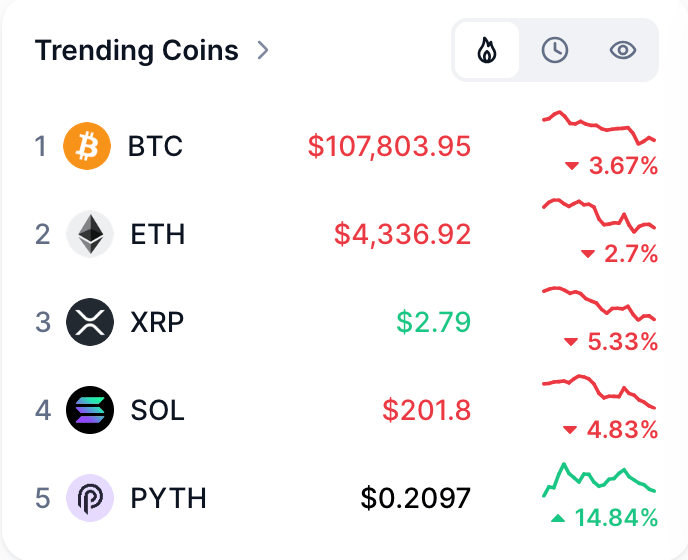The width and height of the screenshot is (688, 560).
Task: Open the ETH ticker link
Action: point(158,235)
